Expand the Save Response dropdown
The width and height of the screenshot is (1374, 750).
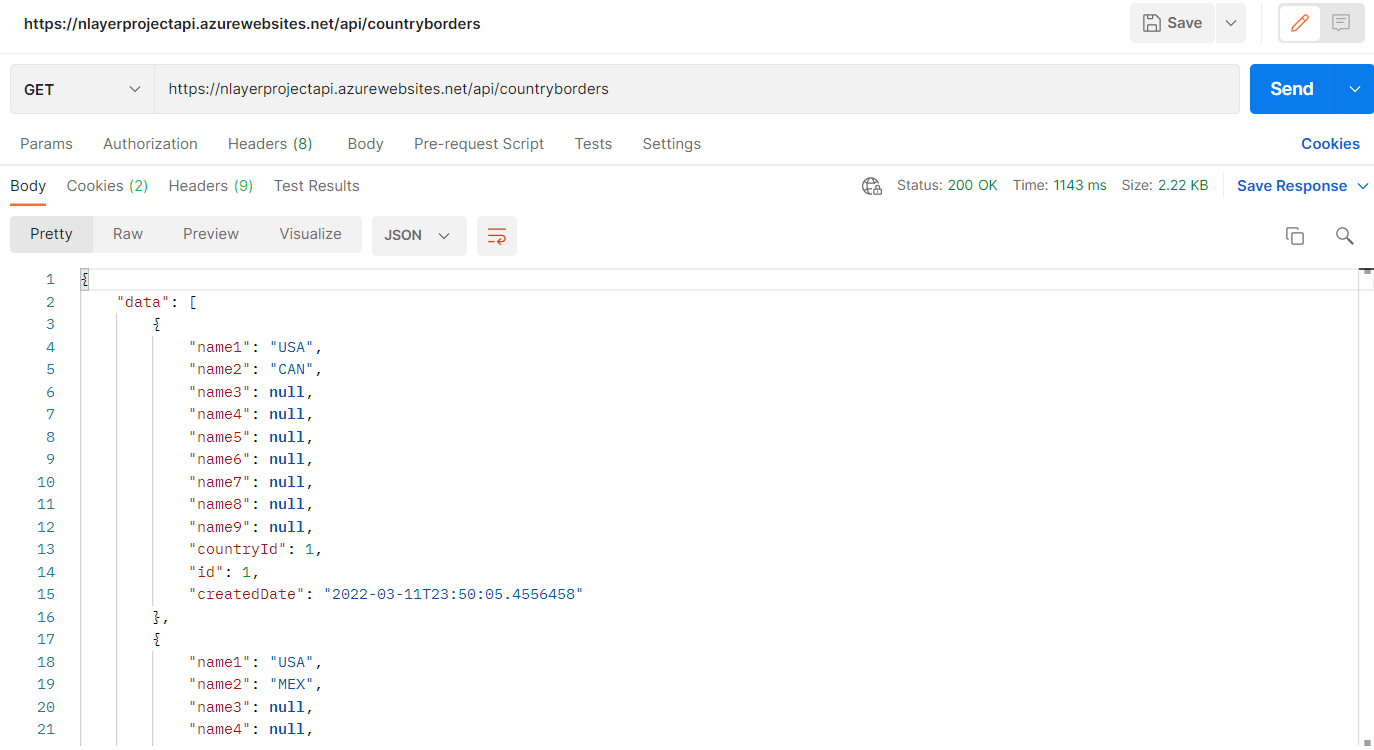coord(1362,185)
